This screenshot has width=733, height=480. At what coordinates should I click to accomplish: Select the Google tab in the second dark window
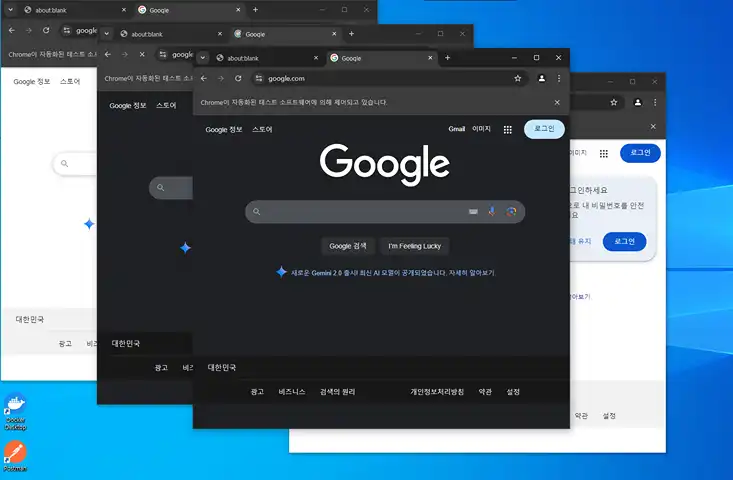pos(285,34)
